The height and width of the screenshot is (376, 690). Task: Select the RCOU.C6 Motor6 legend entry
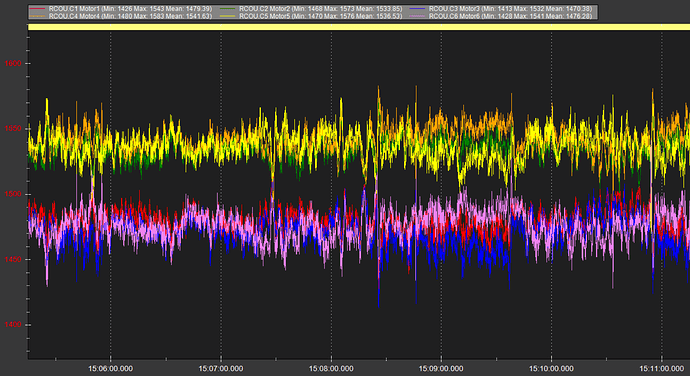click(x=501, y=16)
